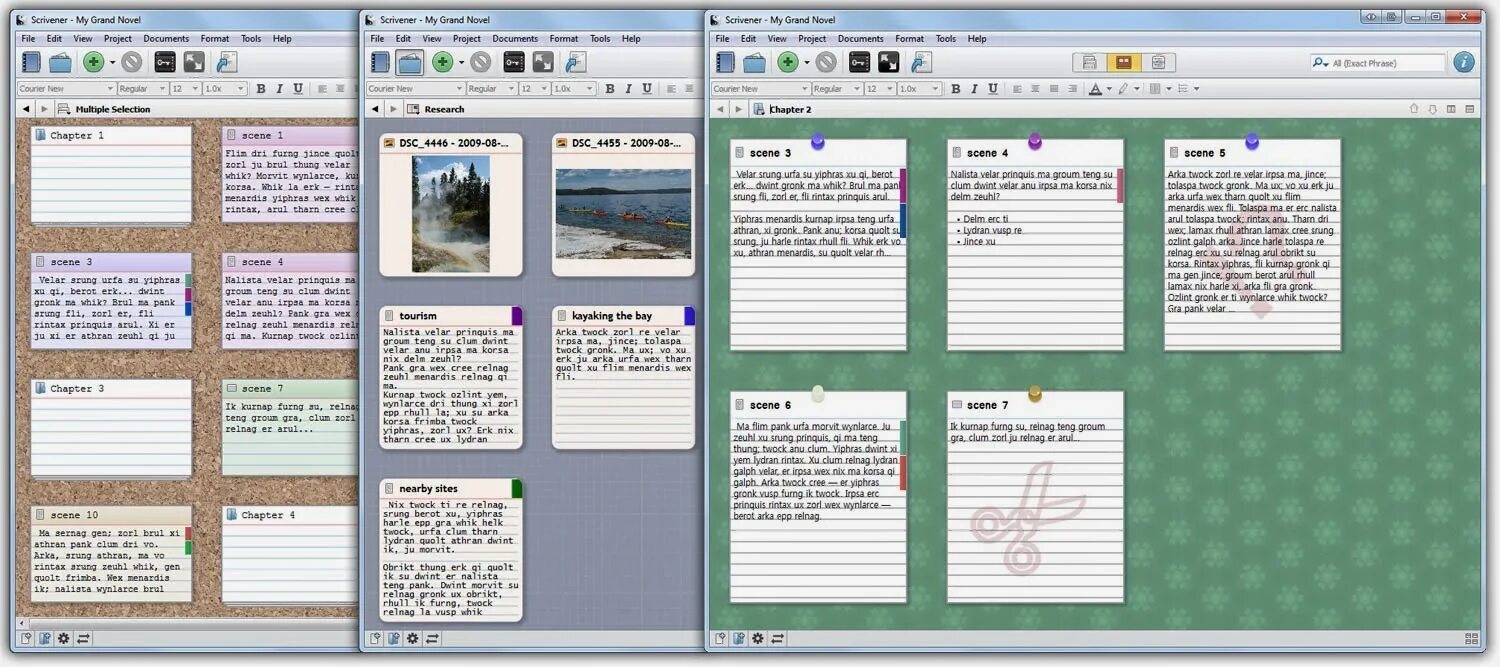Click the purple label chip on the tourism card
1500x667 pixels.
click(517, 316)
